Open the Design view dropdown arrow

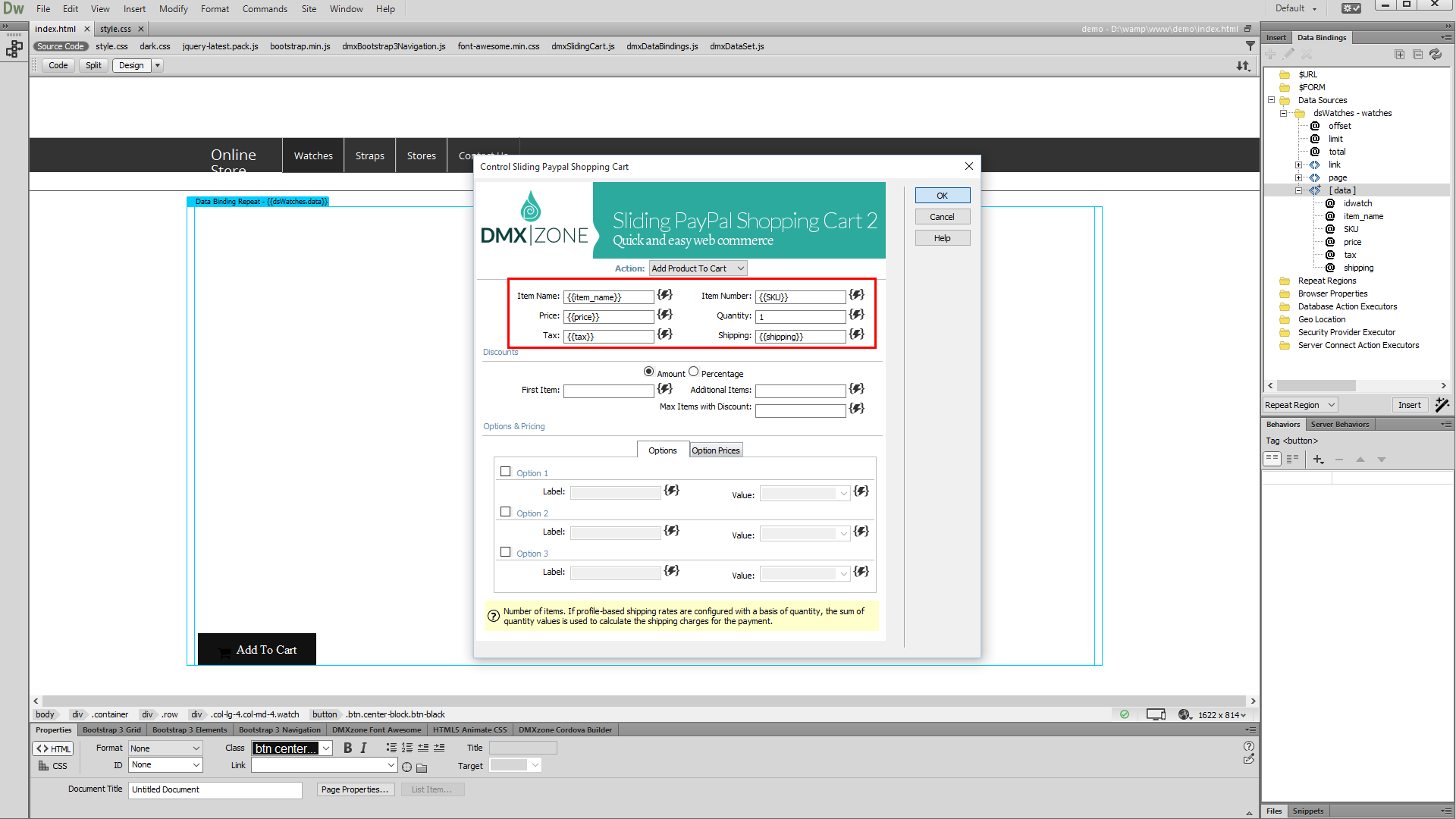pyautogui.click(x=158, y=66)
